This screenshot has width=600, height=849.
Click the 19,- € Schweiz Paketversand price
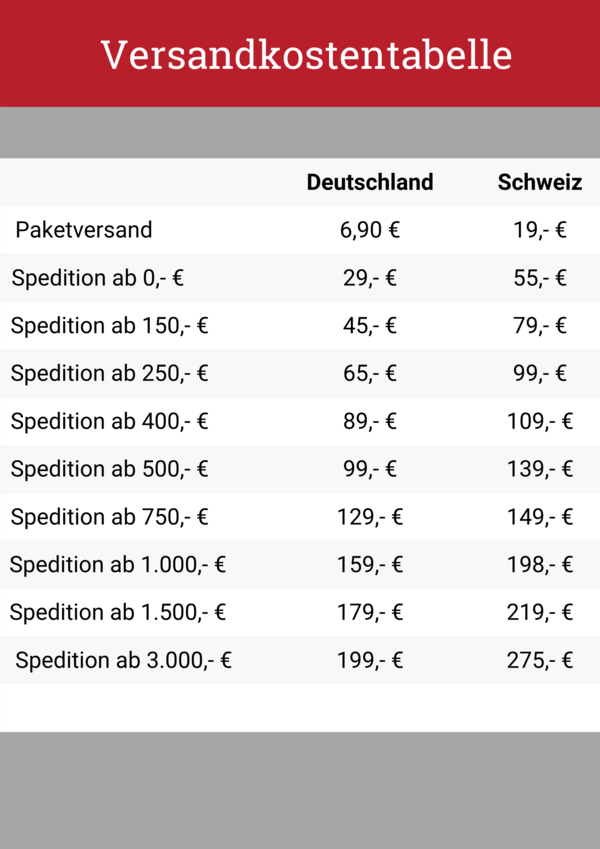[540, 230]
